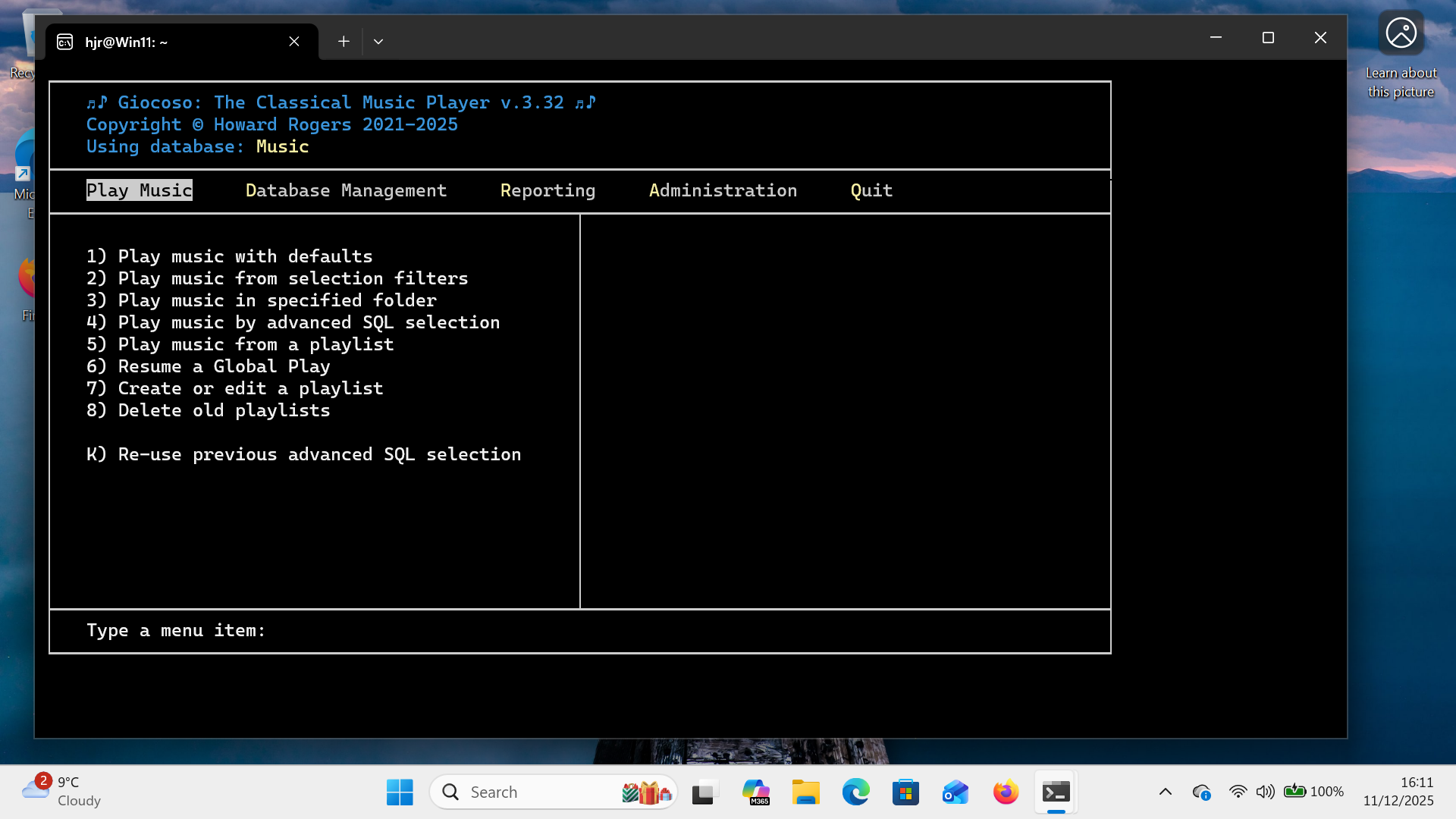1456x819 pixels.
Task: Open the Database Management menu
Action: (x=346, y=190)
